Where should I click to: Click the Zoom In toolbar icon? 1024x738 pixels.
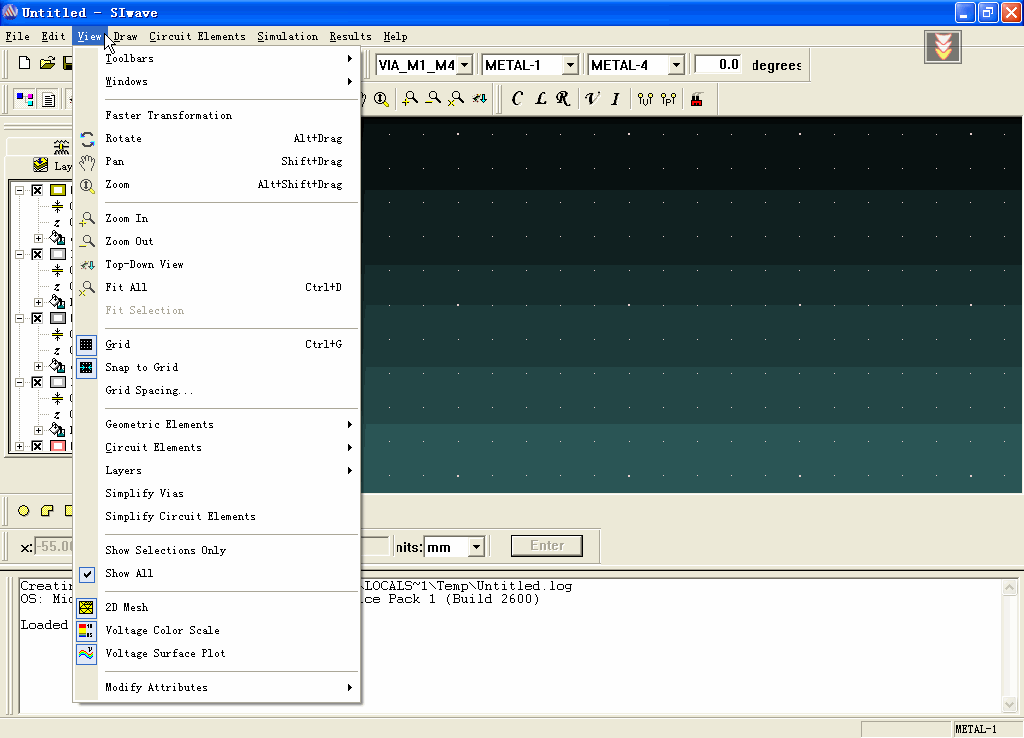click(x=410, y=99)
